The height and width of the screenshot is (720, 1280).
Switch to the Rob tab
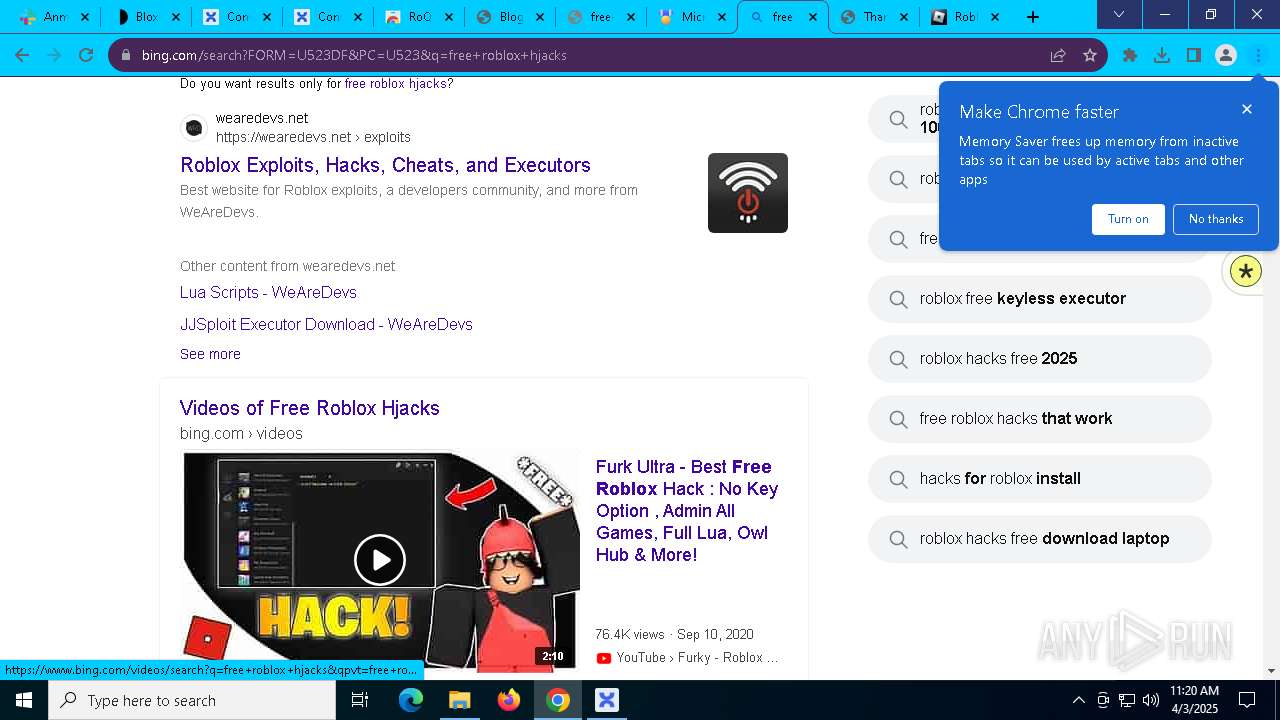coord(965,17)
